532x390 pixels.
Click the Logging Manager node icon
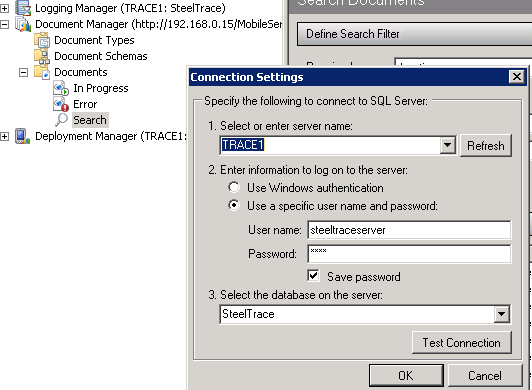pos(23,8)
